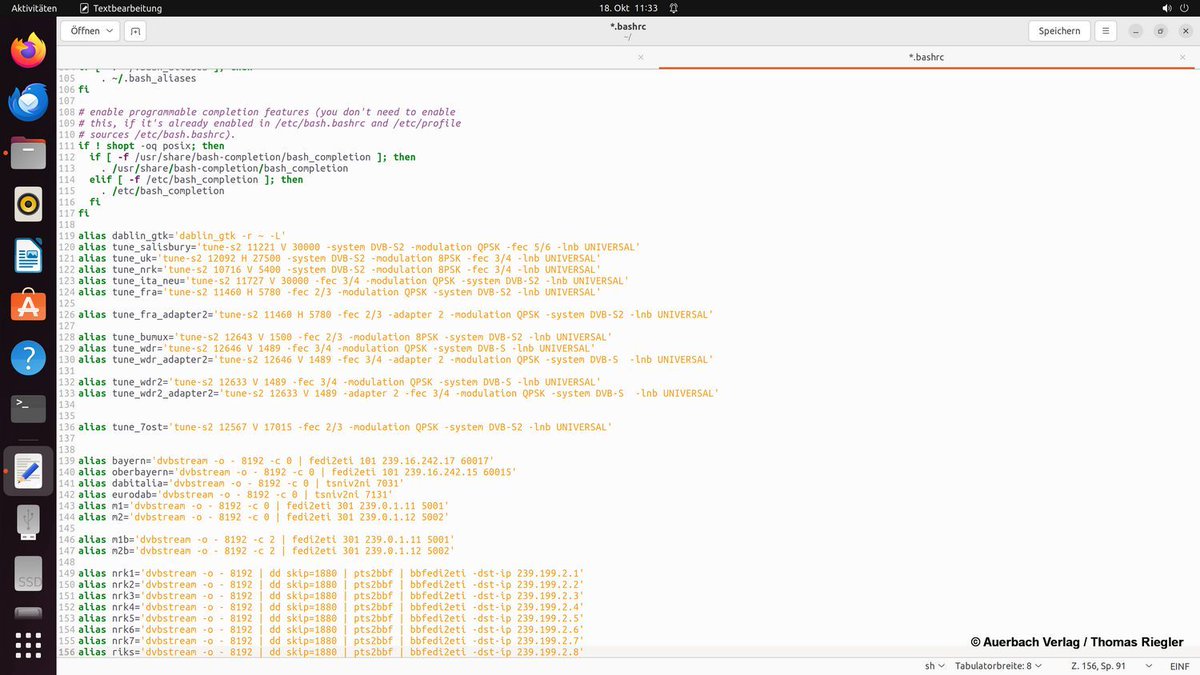This screenshot has width=1200, height=675.
Task: Select the Text Editor dock icon
Action: tap(29, 471)
